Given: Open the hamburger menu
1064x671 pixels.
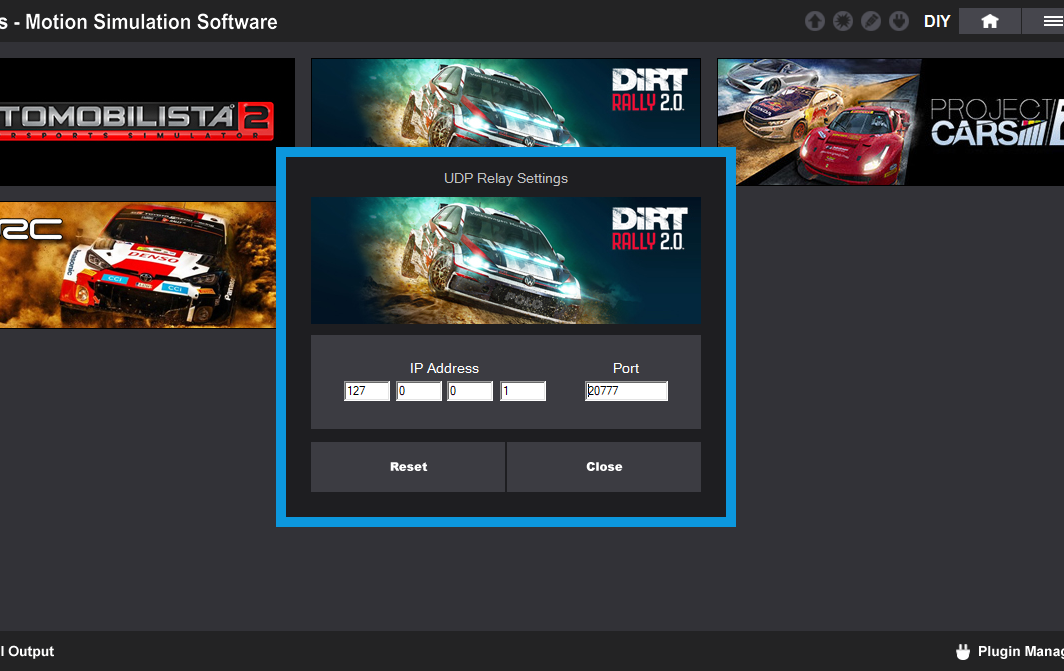Looking at the screenshot, I should click(x=1050, y=21).
